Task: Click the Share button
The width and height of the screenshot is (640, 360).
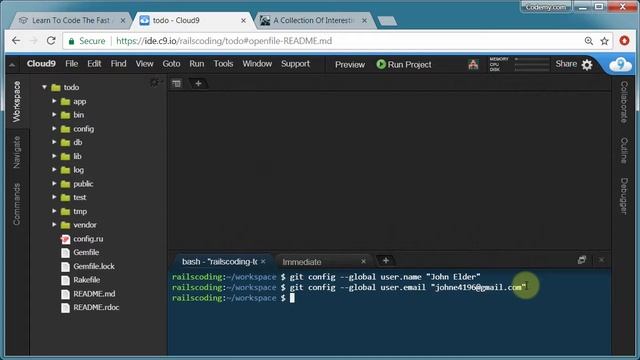Action: point(566,64)
